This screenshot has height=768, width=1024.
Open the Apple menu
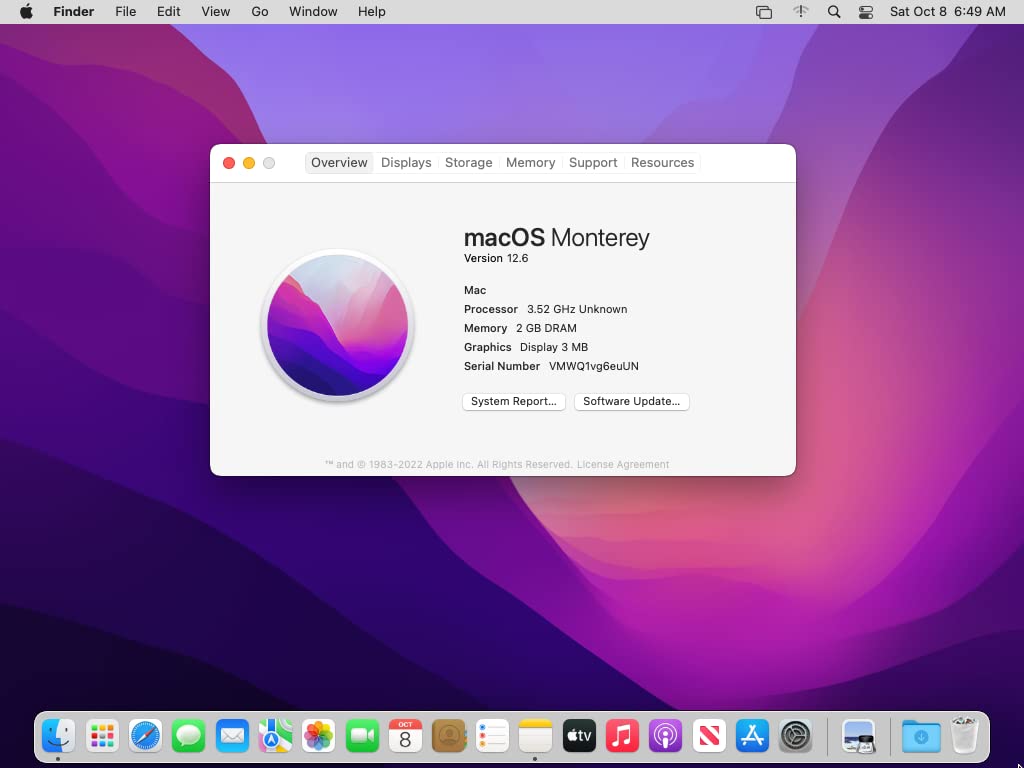(24, 11)
